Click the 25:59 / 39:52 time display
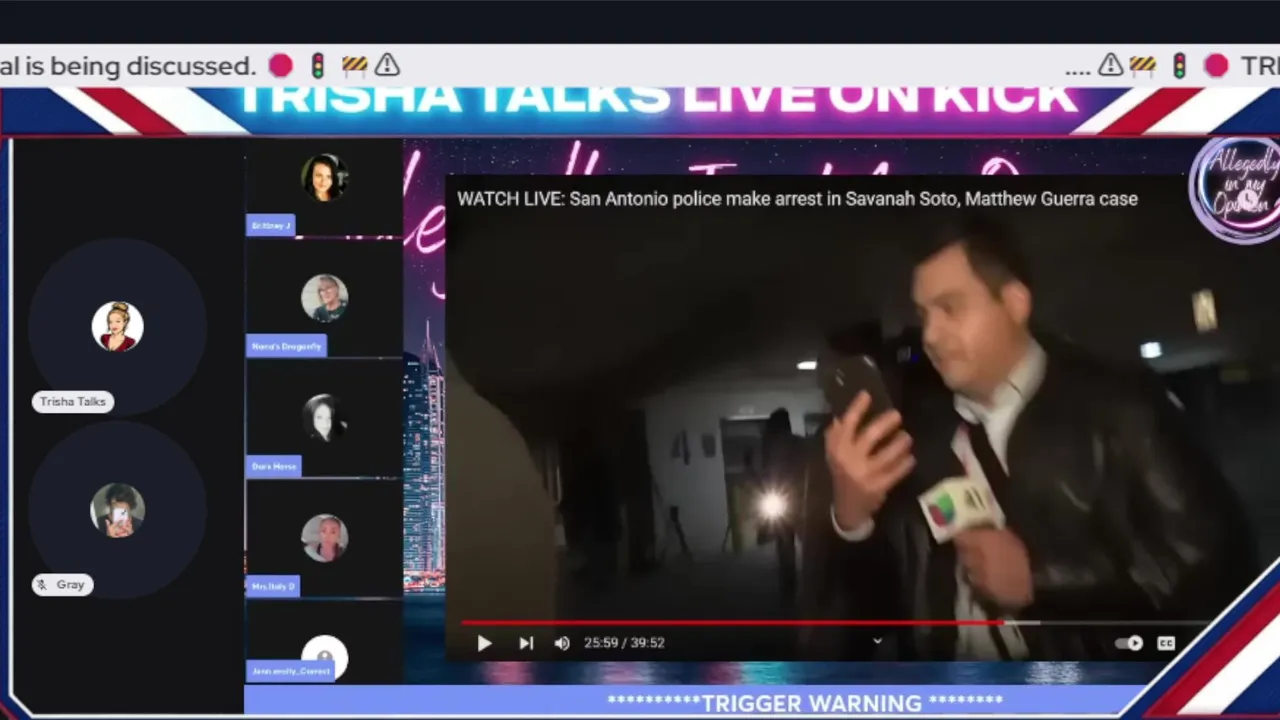The image size is (1280, 720). click(624, 643)
